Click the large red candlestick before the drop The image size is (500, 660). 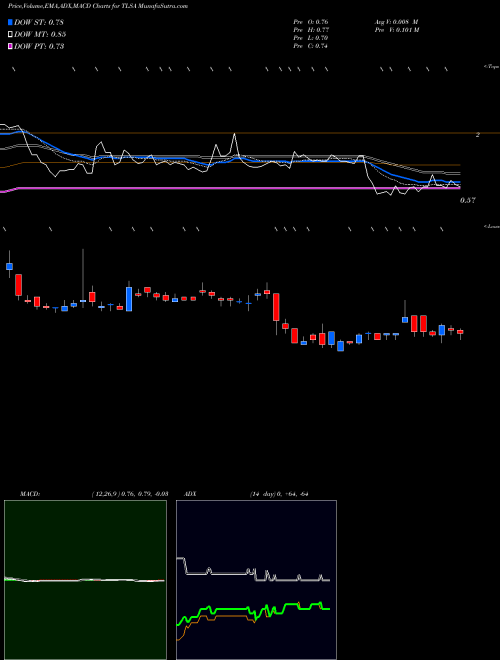[x=276, y=307]
